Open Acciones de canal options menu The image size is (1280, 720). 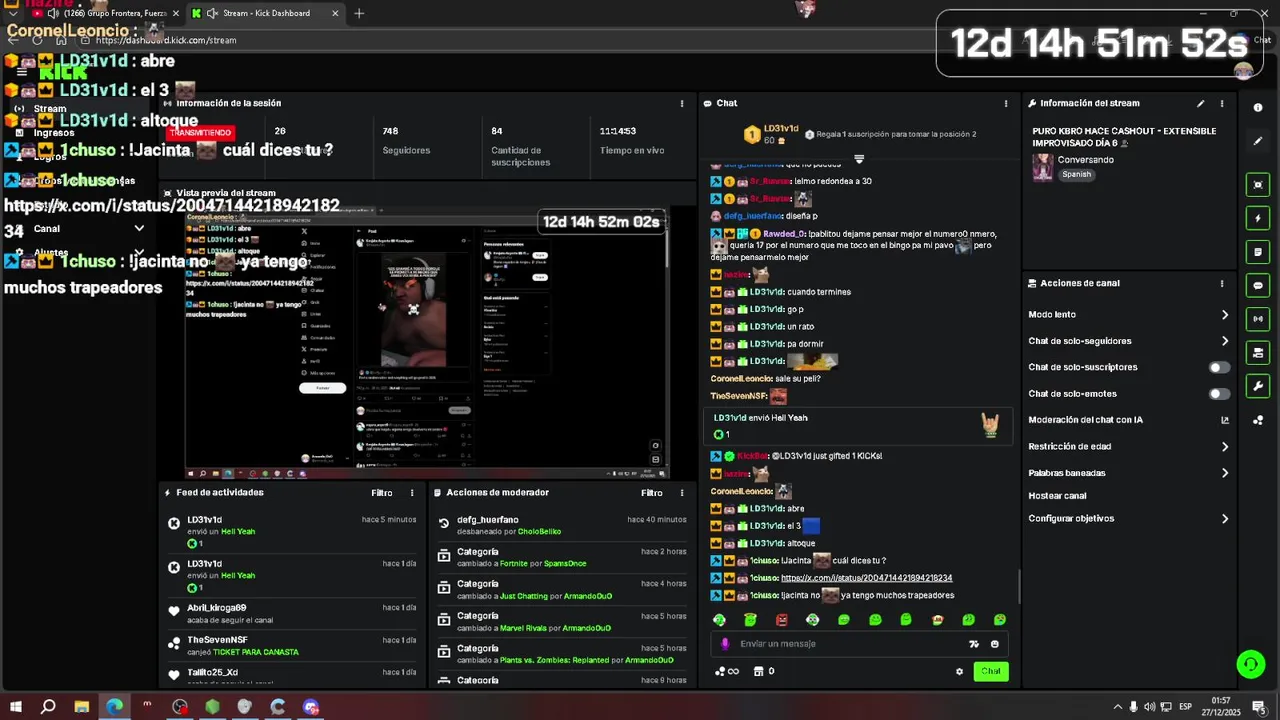point(1221,283)
